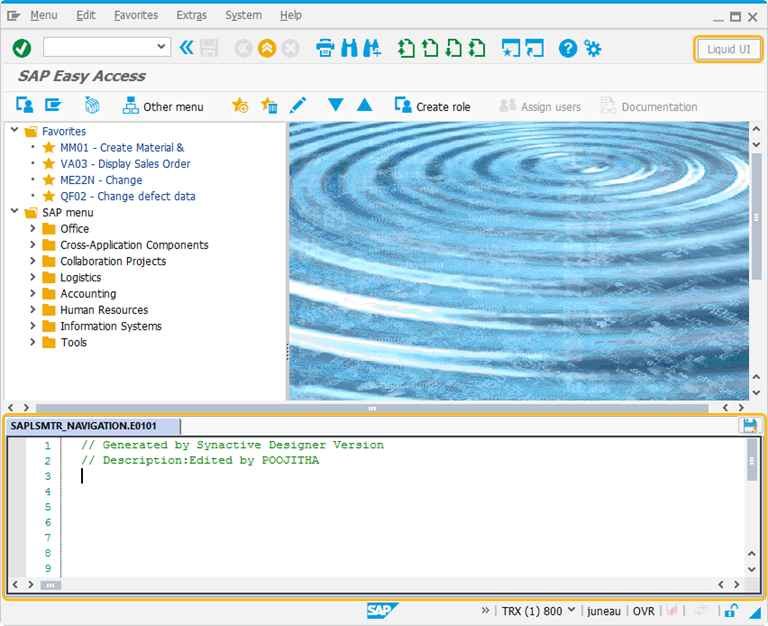This screenshot has height=626, width=768.
Task: Click the OVR indicator in status bar
Action: click(x=643, y=611)
